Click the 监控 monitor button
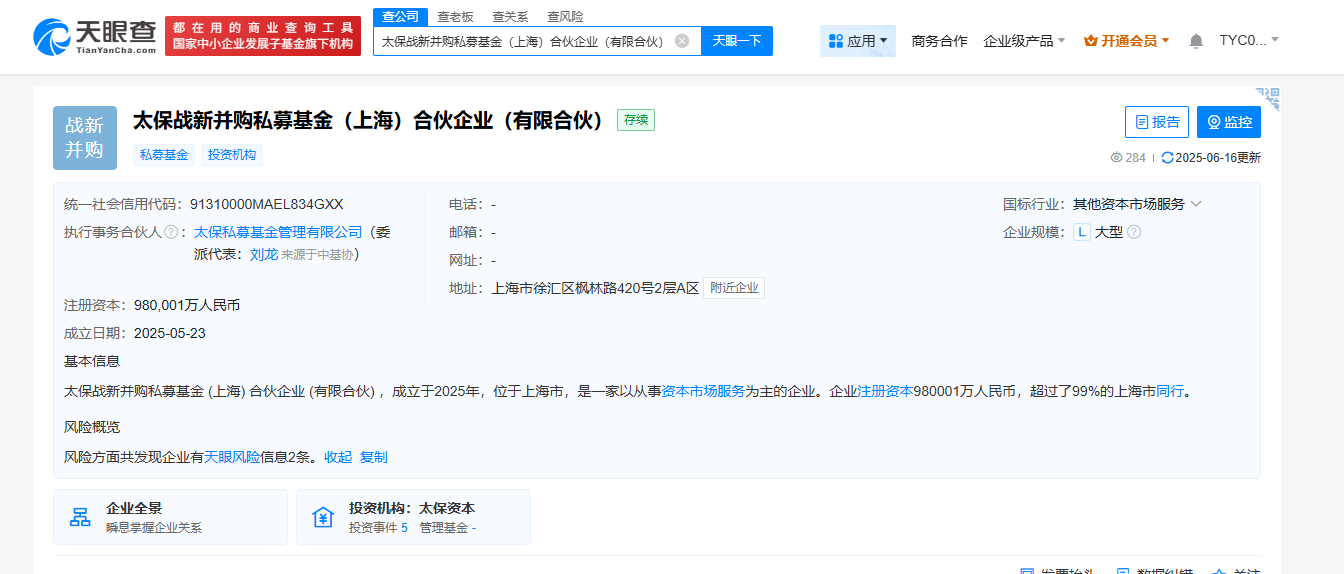Image resolution: width=1344 pixels, height=574 pixels. click(1228, 122)
